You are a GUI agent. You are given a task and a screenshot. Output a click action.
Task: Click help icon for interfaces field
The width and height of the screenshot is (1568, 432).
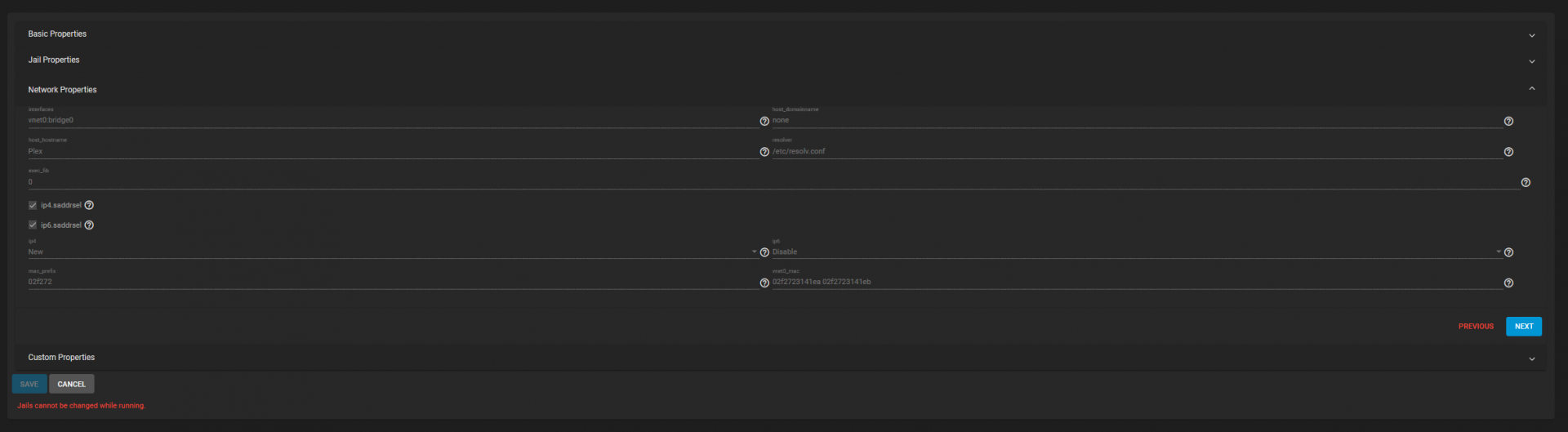pyautogui.click(x=764, y=121)
